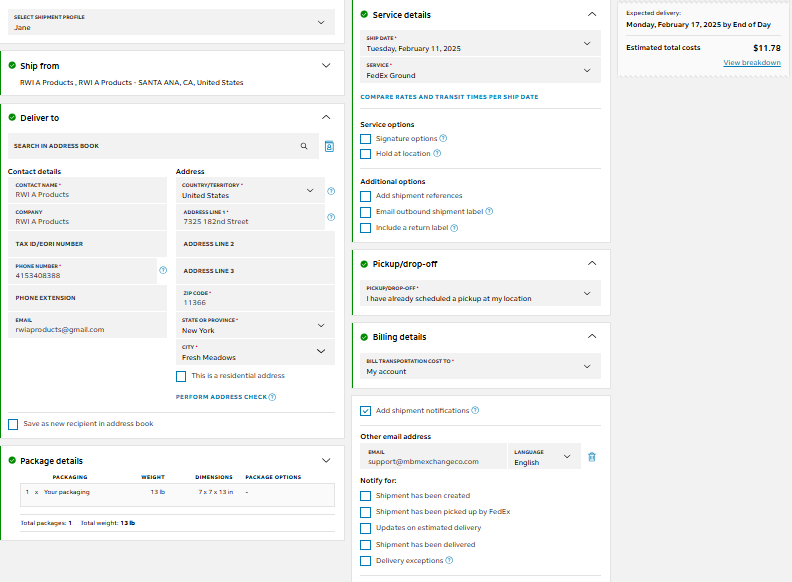Click Zip Code field

(255, 298)
